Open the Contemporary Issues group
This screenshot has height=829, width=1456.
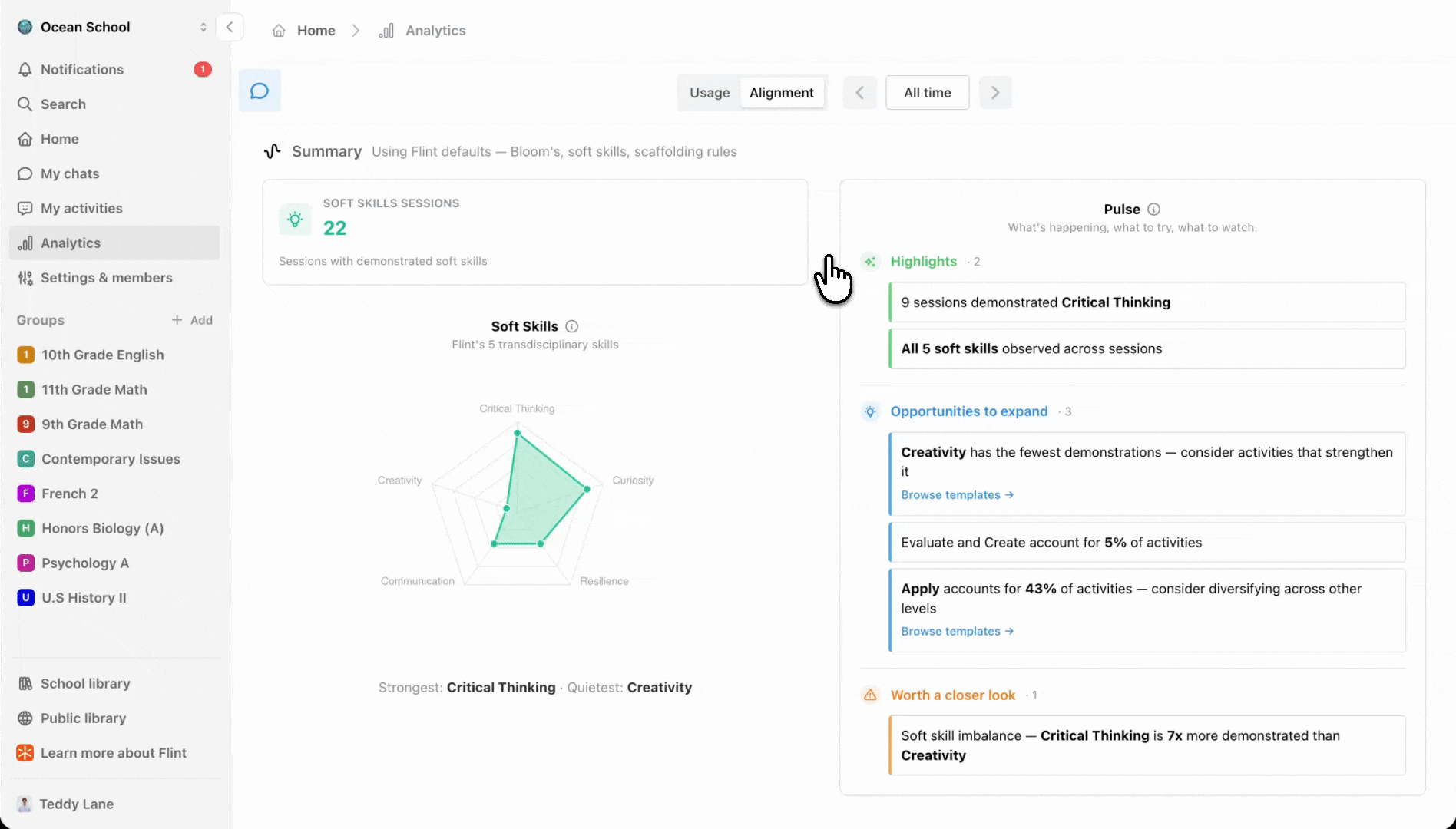tap(114, 459)
